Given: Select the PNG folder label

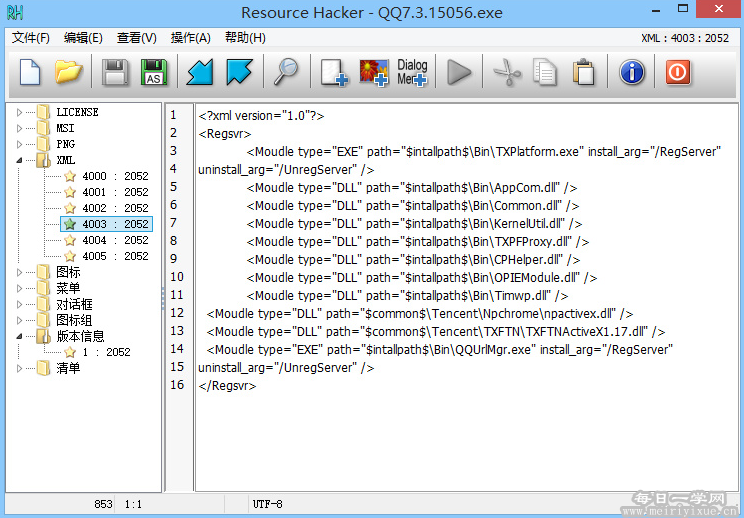Looking at the screenshot, I should click(x=65, y=144).
